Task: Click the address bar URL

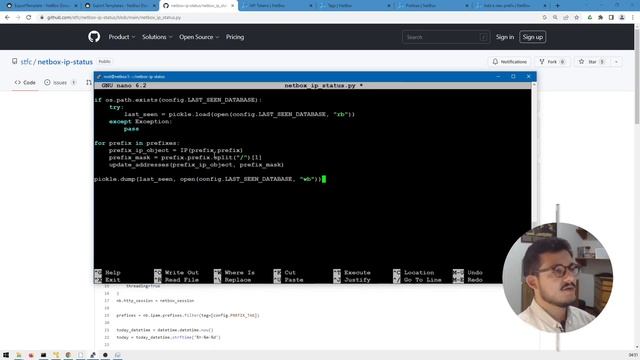Action: pyautogui.click(x=114, y=18)
